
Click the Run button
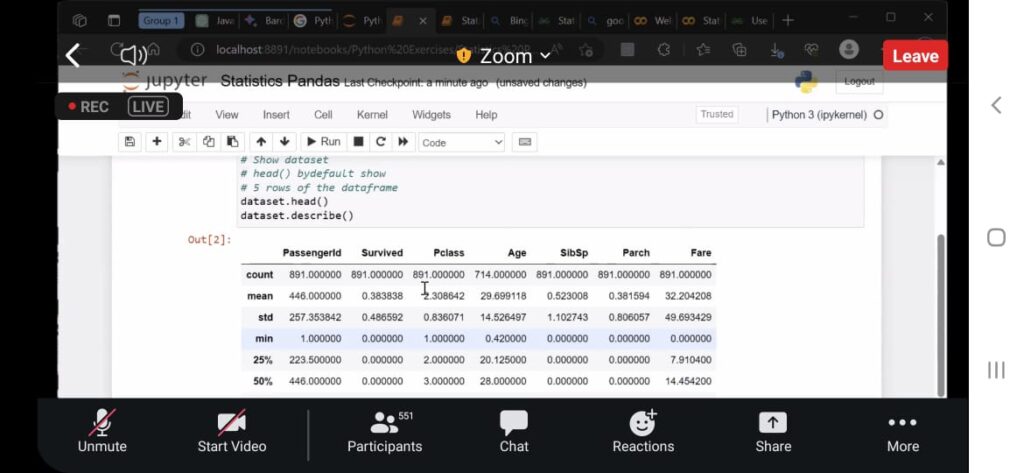323,142
